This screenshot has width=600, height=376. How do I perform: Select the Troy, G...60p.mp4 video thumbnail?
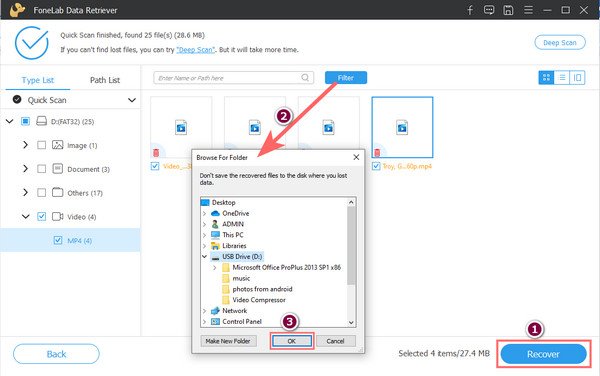(402, 127)
